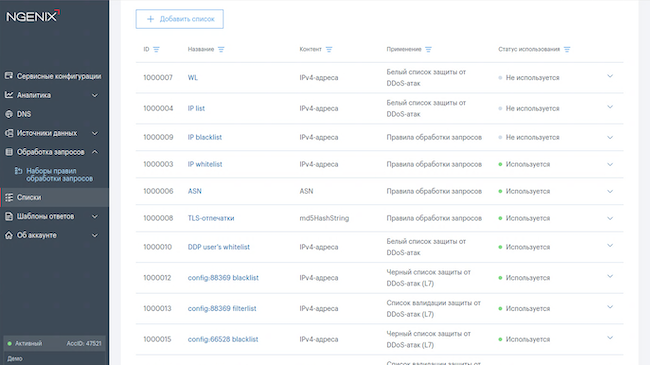The width and height of the screenshot is (650, 365).
Task: Open the Применение column filter icon
Action: pos(428,49)
